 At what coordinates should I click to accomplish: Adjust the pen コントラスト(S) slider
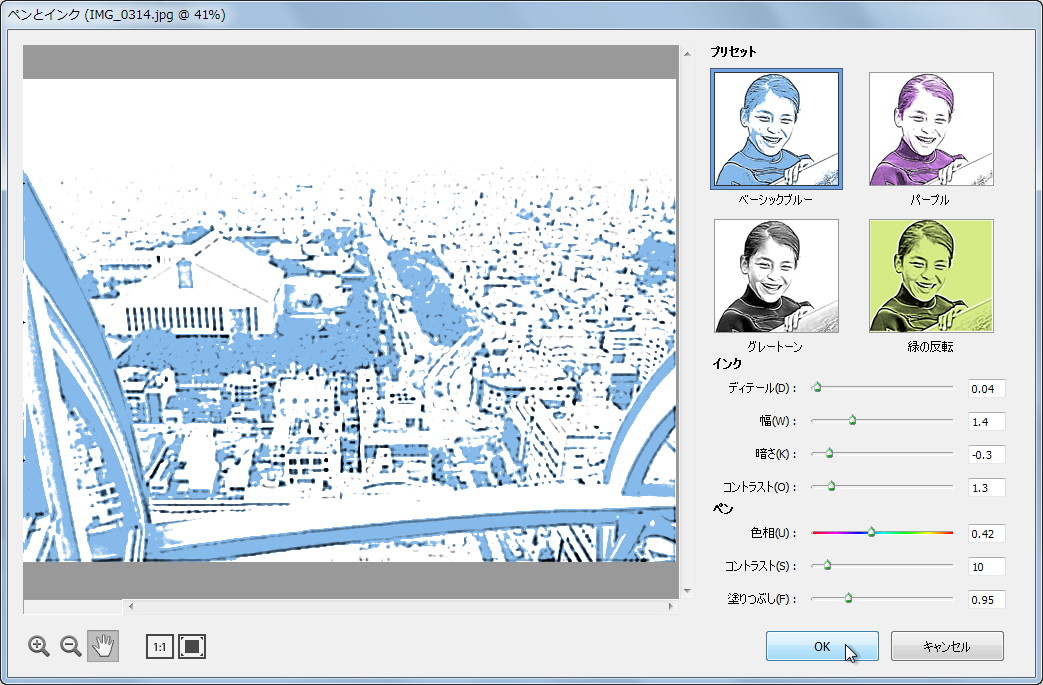coord(827,565)
